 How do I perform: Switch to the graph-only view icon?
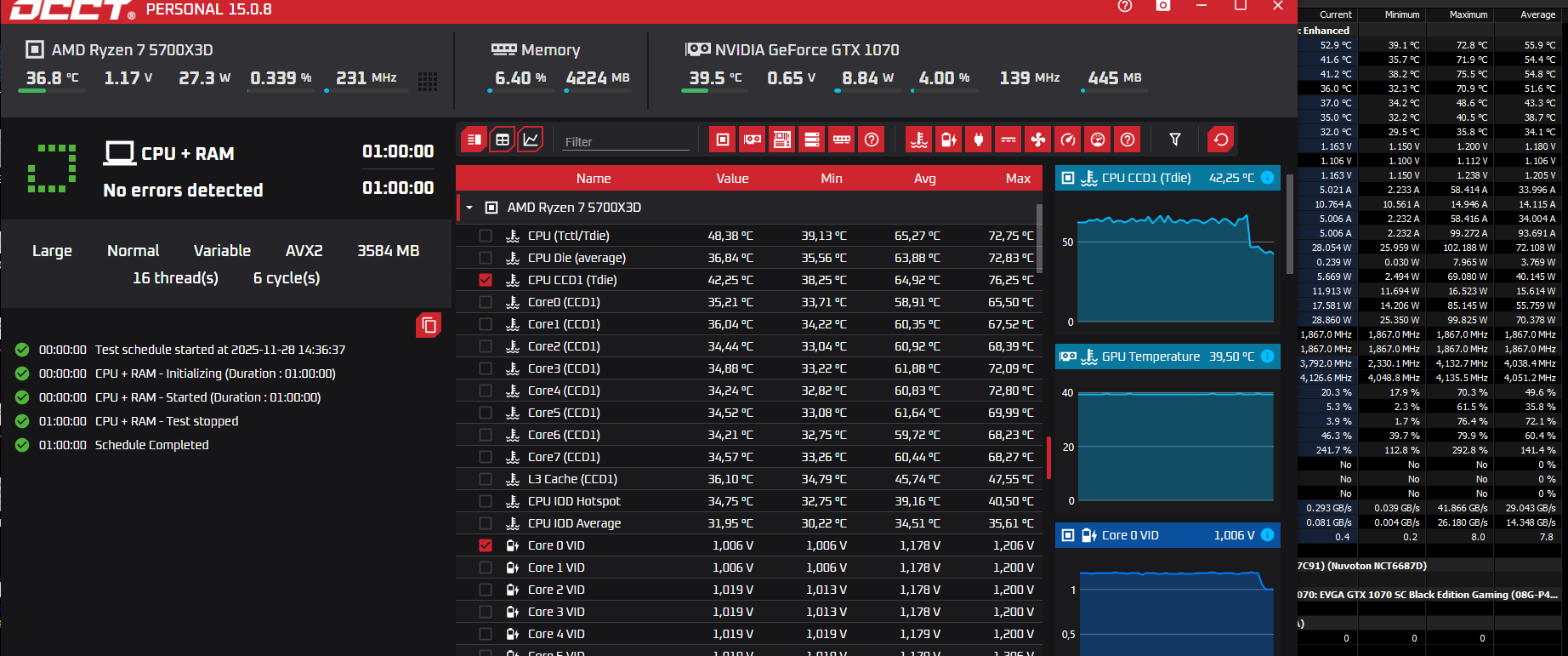(531, 140)
